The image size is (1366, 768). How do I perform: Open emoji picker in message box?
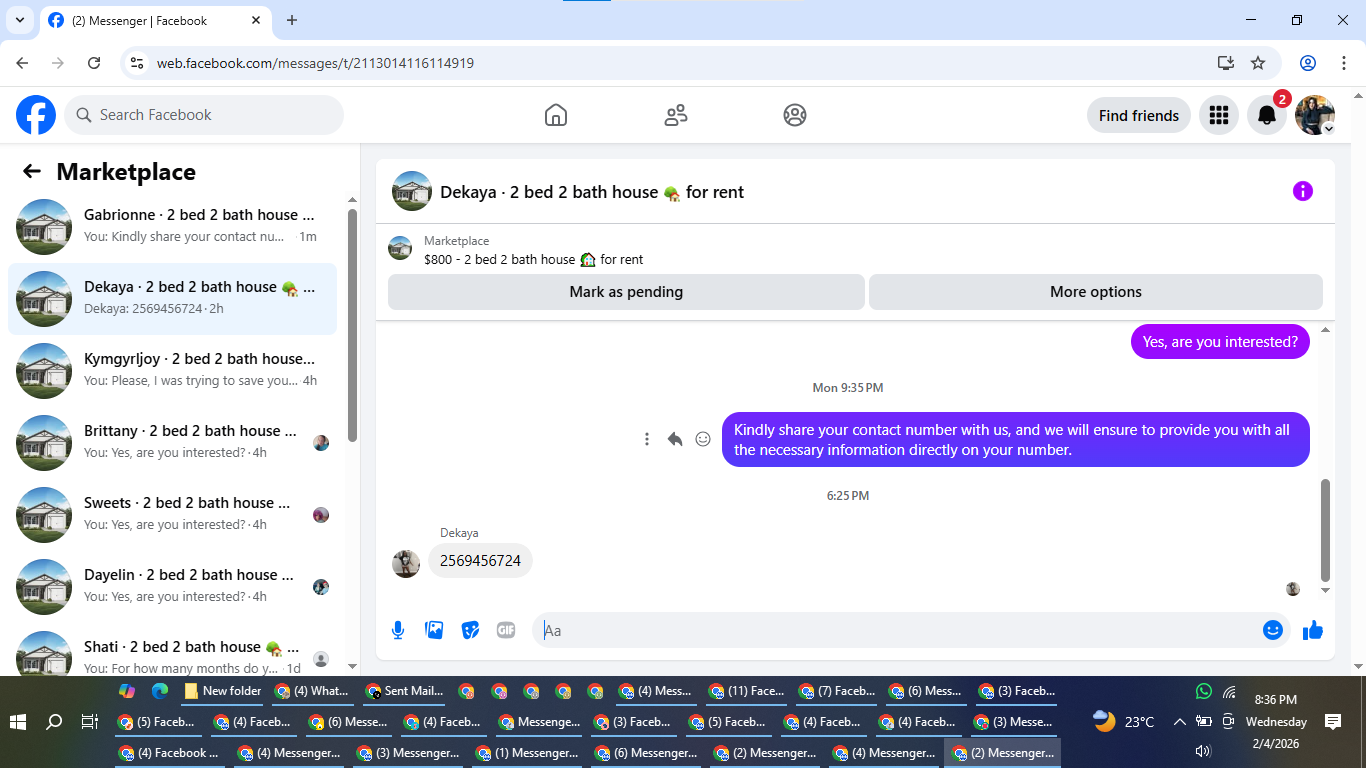pos(1272,630)
